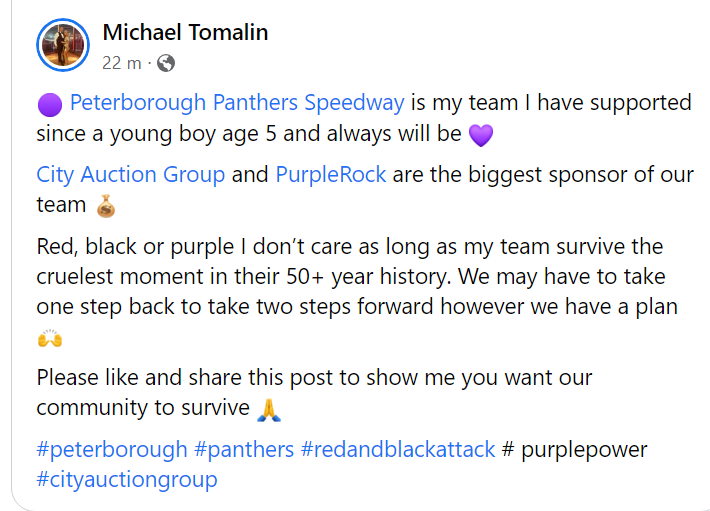This screenshot has width=710, height=511.
Task: Click the praying hands emoji
Action: 268,409
